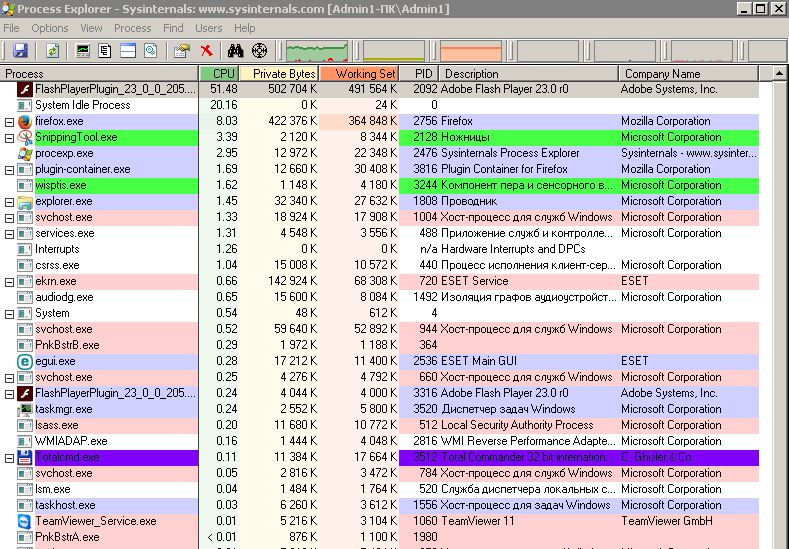Select the TeamViewer_Service.exe process row
The width and height of the screenshot is (789, 549).
coord(96,521)
